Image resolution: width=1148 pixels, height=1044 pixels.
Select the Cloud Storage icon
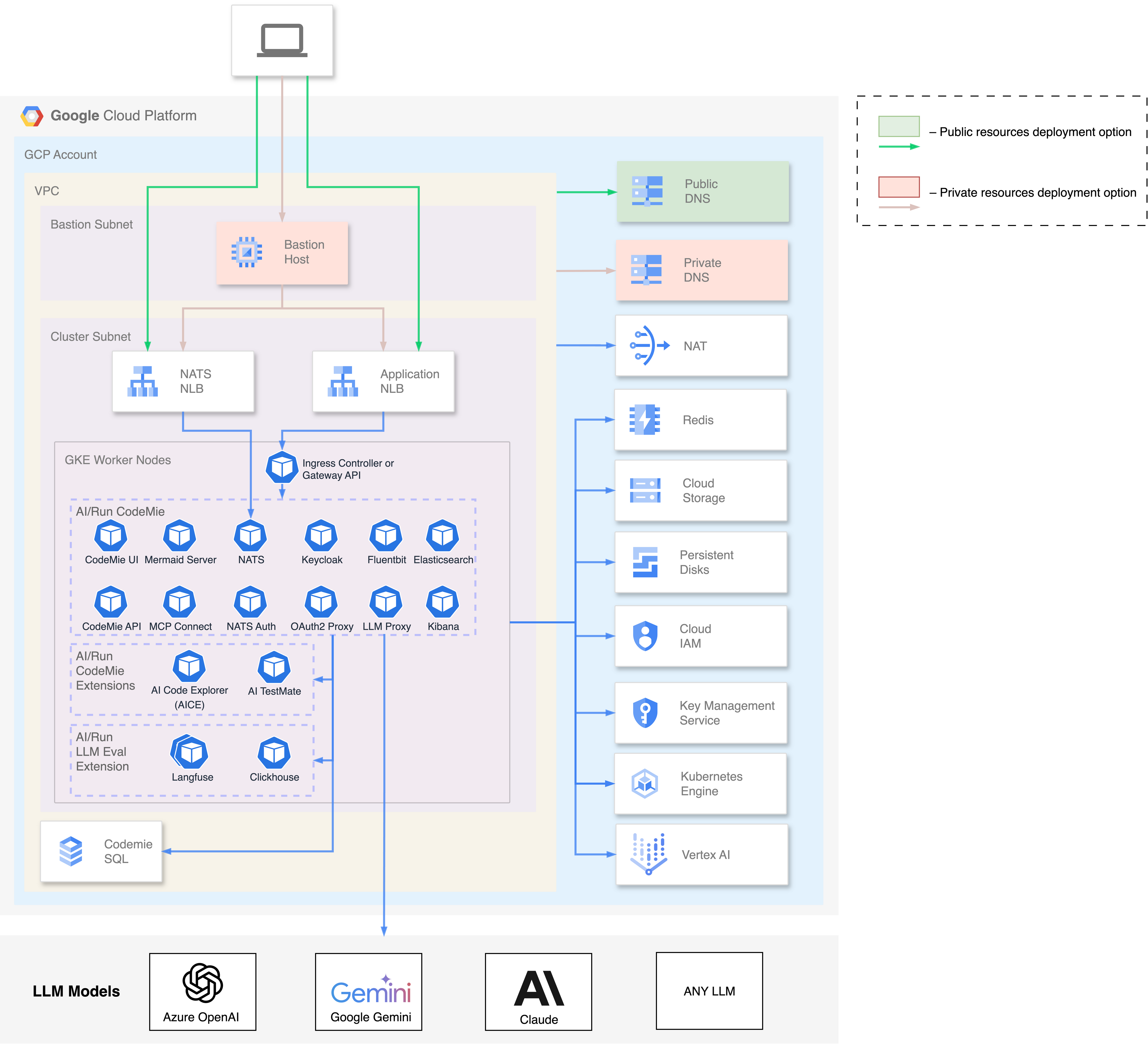(x=645, y=491)
